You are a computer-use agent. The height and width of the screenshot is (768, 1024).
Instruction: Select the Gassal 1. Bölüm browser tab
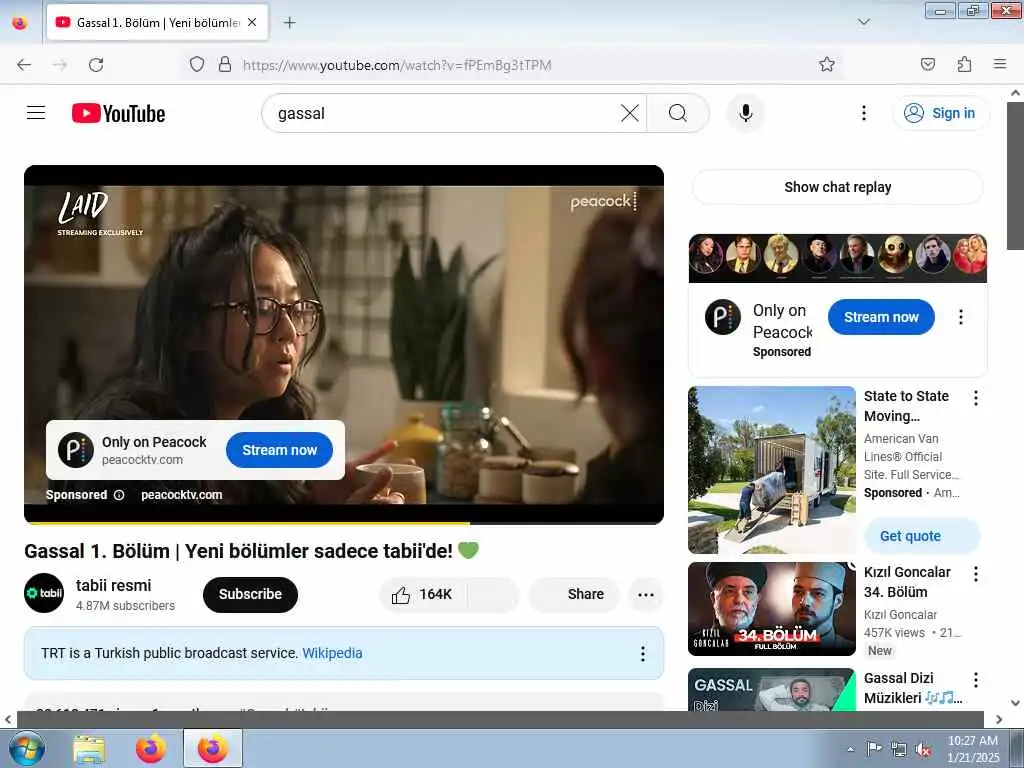[x=157, y=22]
